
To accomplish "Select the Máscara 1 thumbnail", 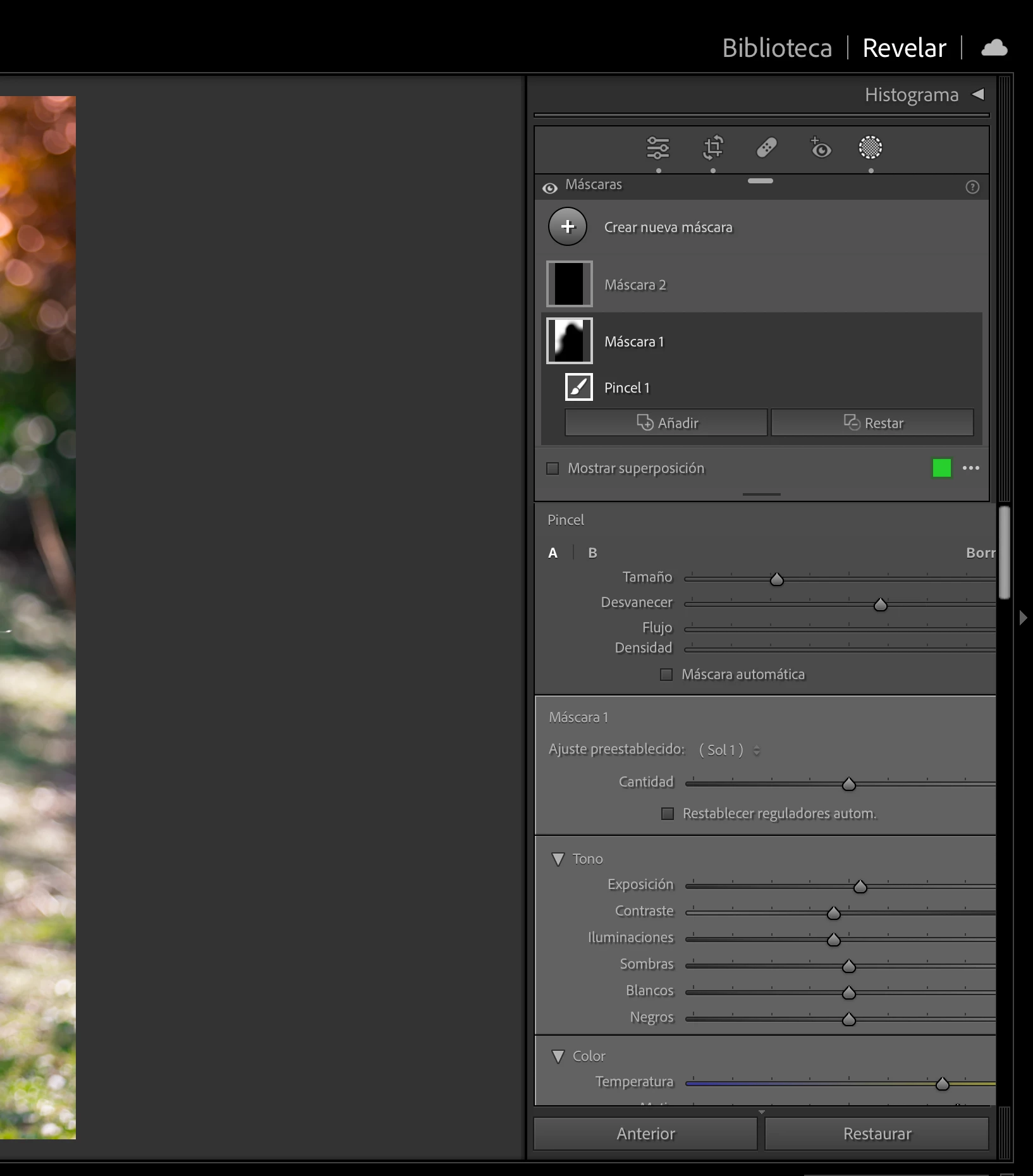I will (x=570, y=341).
